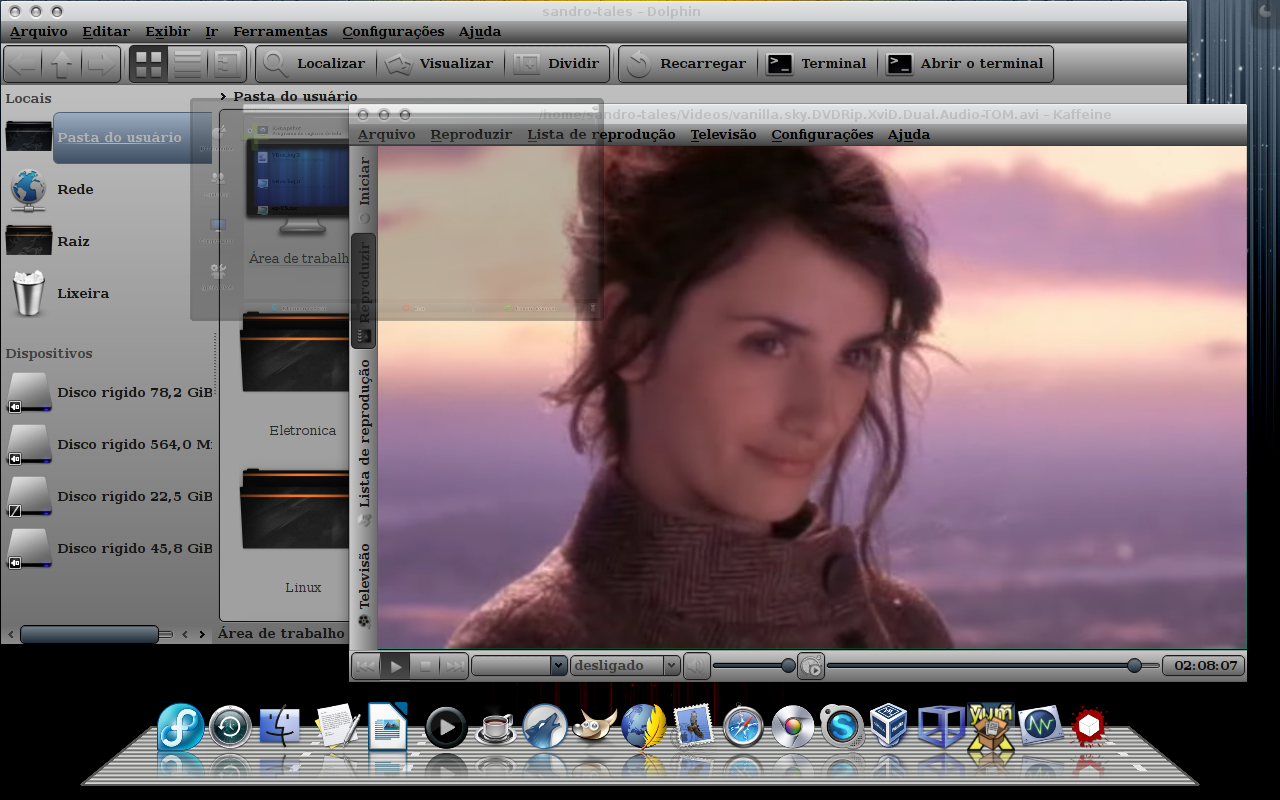Switch to Kaffeine's Iniciar side tab

click(364, 189)
